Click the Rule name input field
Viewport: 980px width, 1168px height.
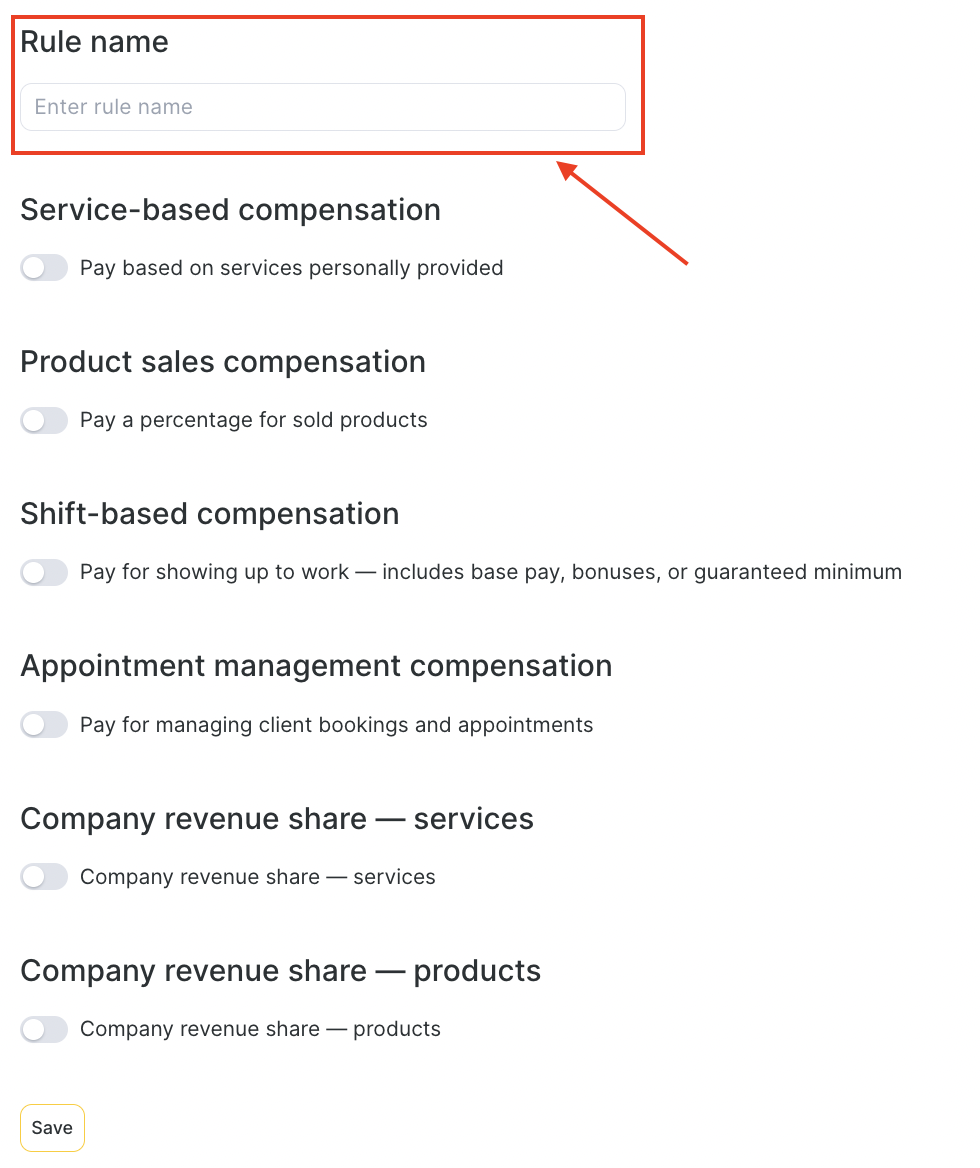[x=322, y=107]
